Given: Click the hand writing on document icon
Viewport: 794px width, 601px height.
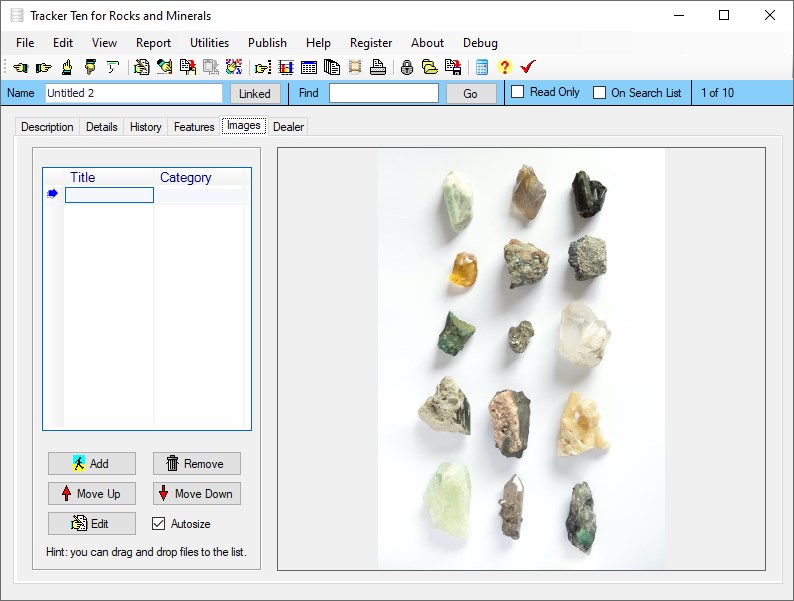Looking at the screenshot, I should [141, 67].
